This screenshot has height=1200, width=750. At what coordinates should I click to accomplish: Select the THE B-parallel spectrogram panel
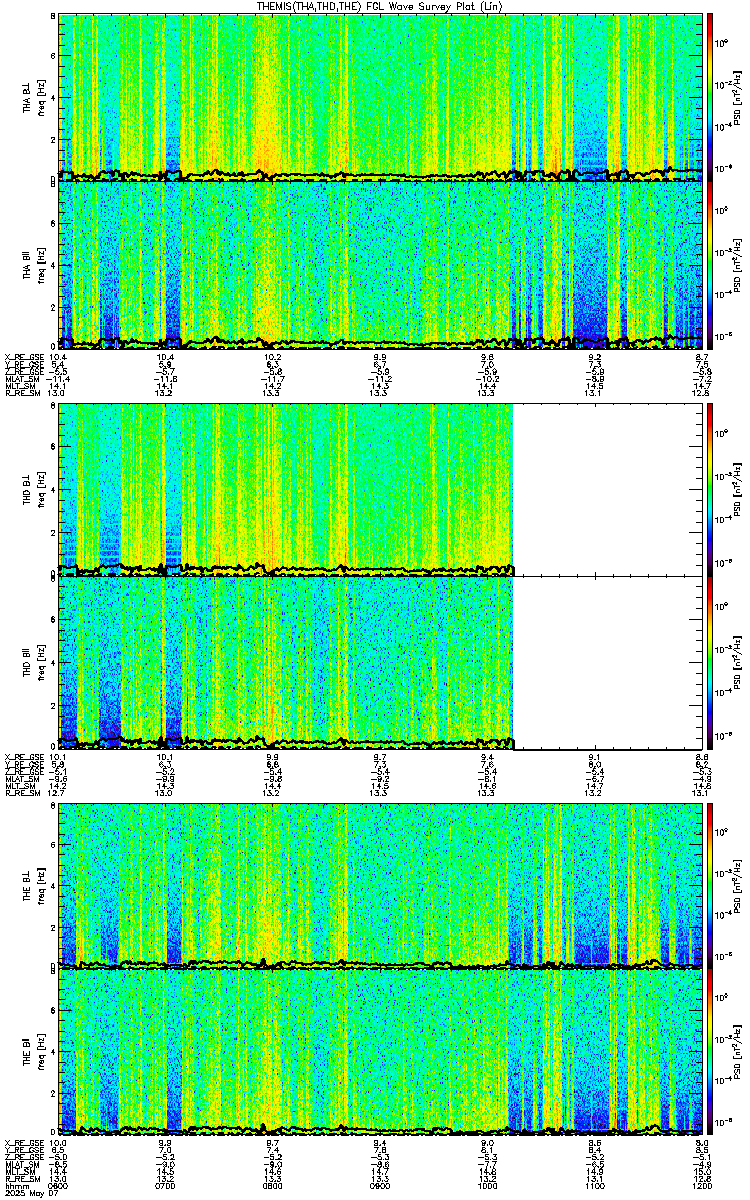(381, 1054)
